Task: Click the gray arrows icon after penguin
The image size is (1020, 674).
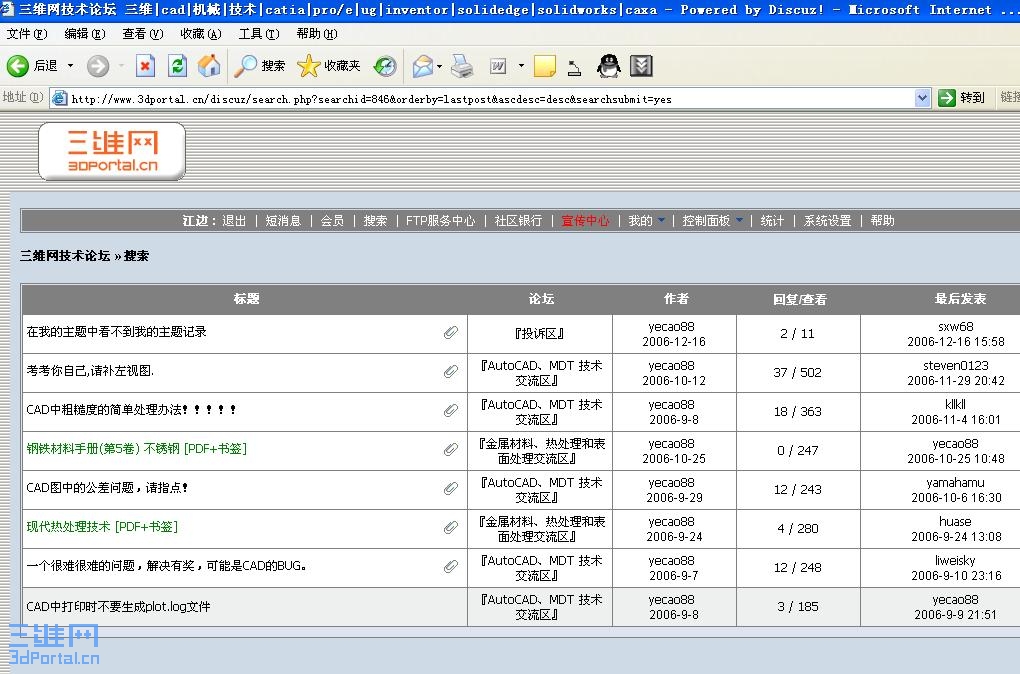Action: pos(641,66)
